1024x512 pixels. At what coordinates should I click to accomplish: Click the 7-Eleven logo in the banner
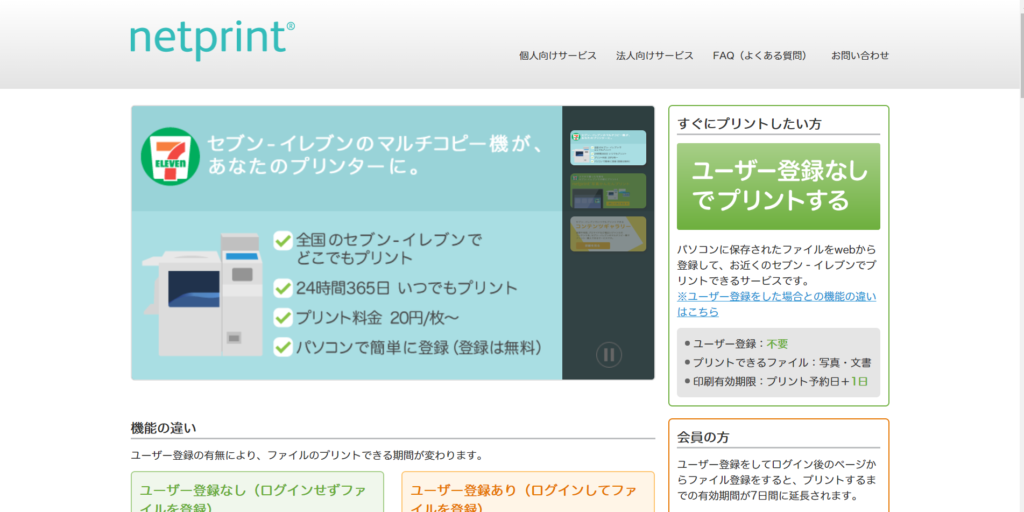(x=169, y=156)
